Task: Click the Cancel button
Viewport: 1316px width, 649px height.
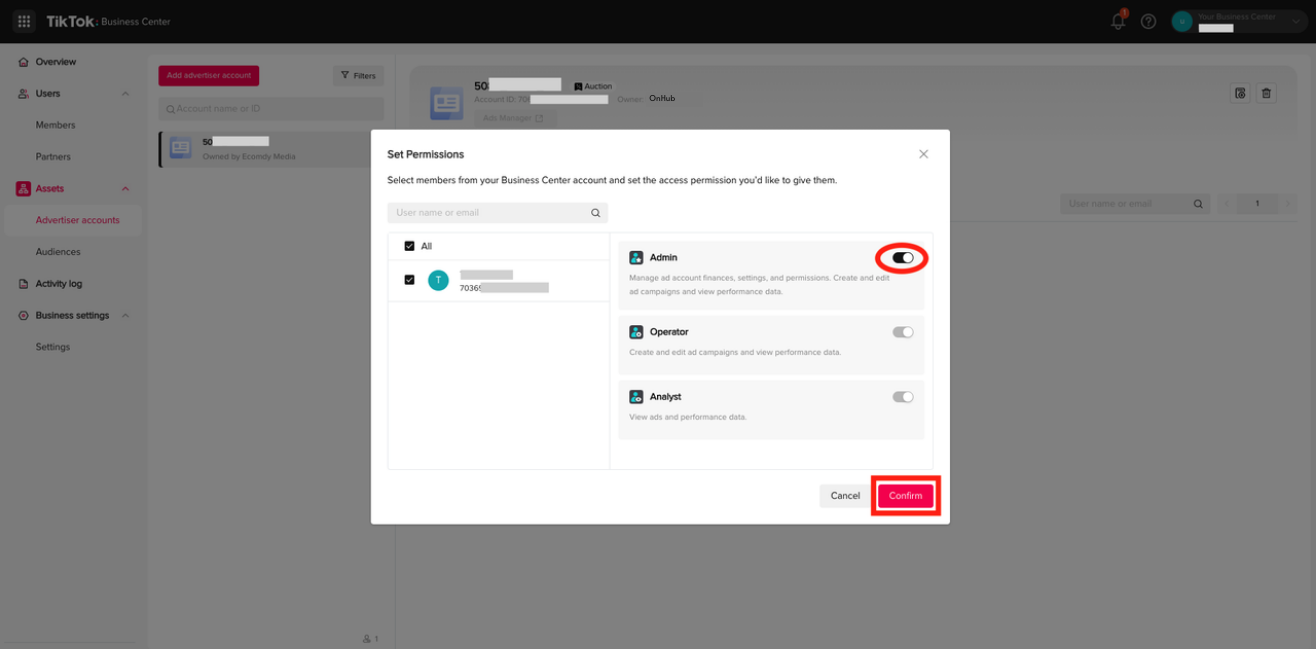Action: [x=845, y=496]
